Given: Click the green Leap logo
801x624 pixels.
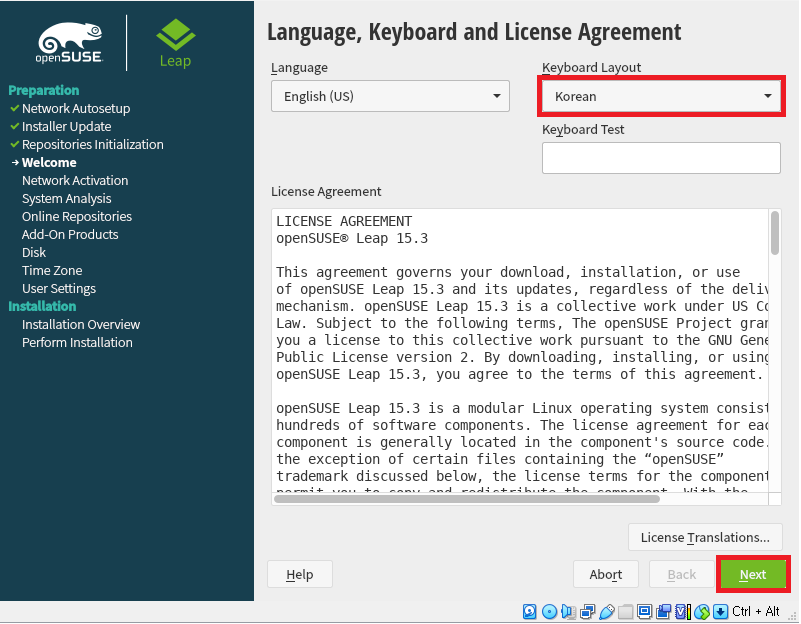Looking at the screenshot, I should click(x=175, y=43).
